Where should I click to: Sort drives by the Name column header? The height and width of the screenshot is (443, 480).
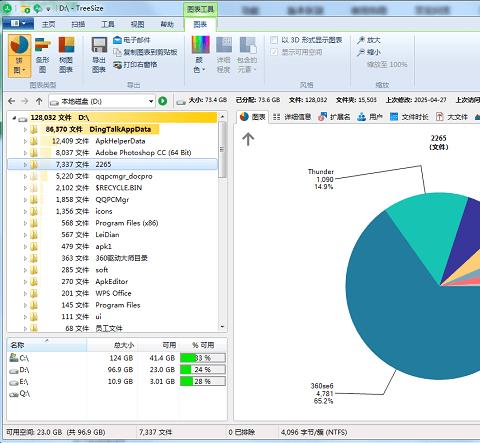pyautogui.click(x=47, y=345)
